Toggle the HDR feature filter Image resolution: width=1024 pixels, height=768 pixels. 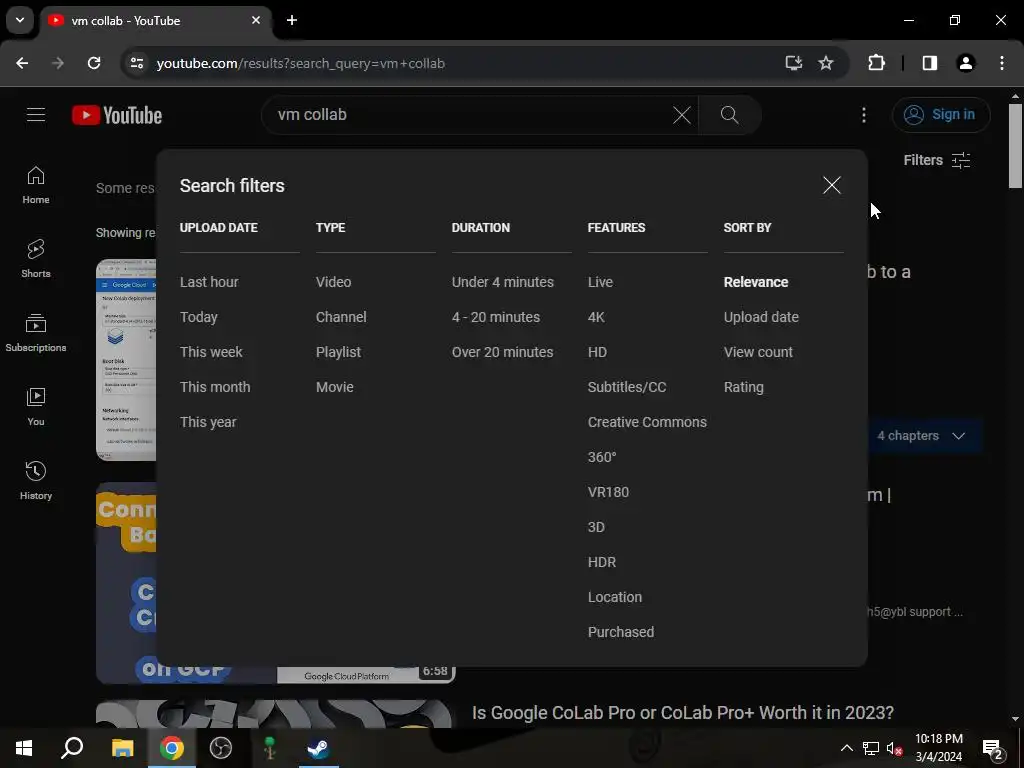coord(601,562)
